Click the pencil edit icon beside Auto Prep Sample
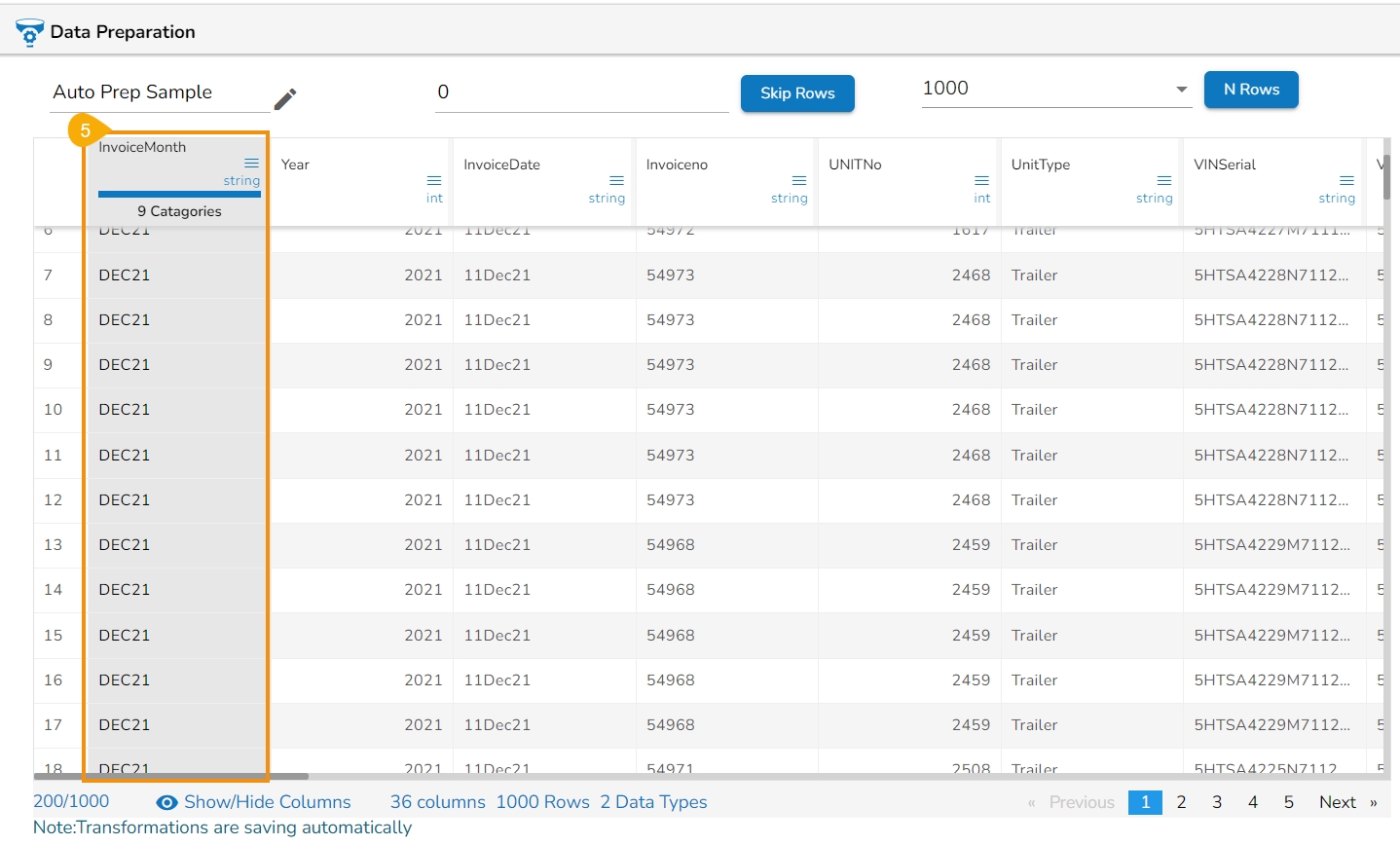The width and height of the screenshot is (1400, 845). pos(284,98)
